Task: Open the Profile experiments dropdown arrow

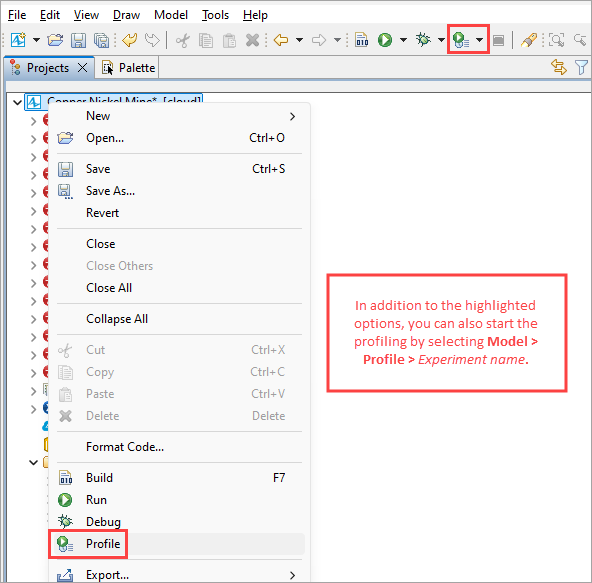Action: (479, 40)
